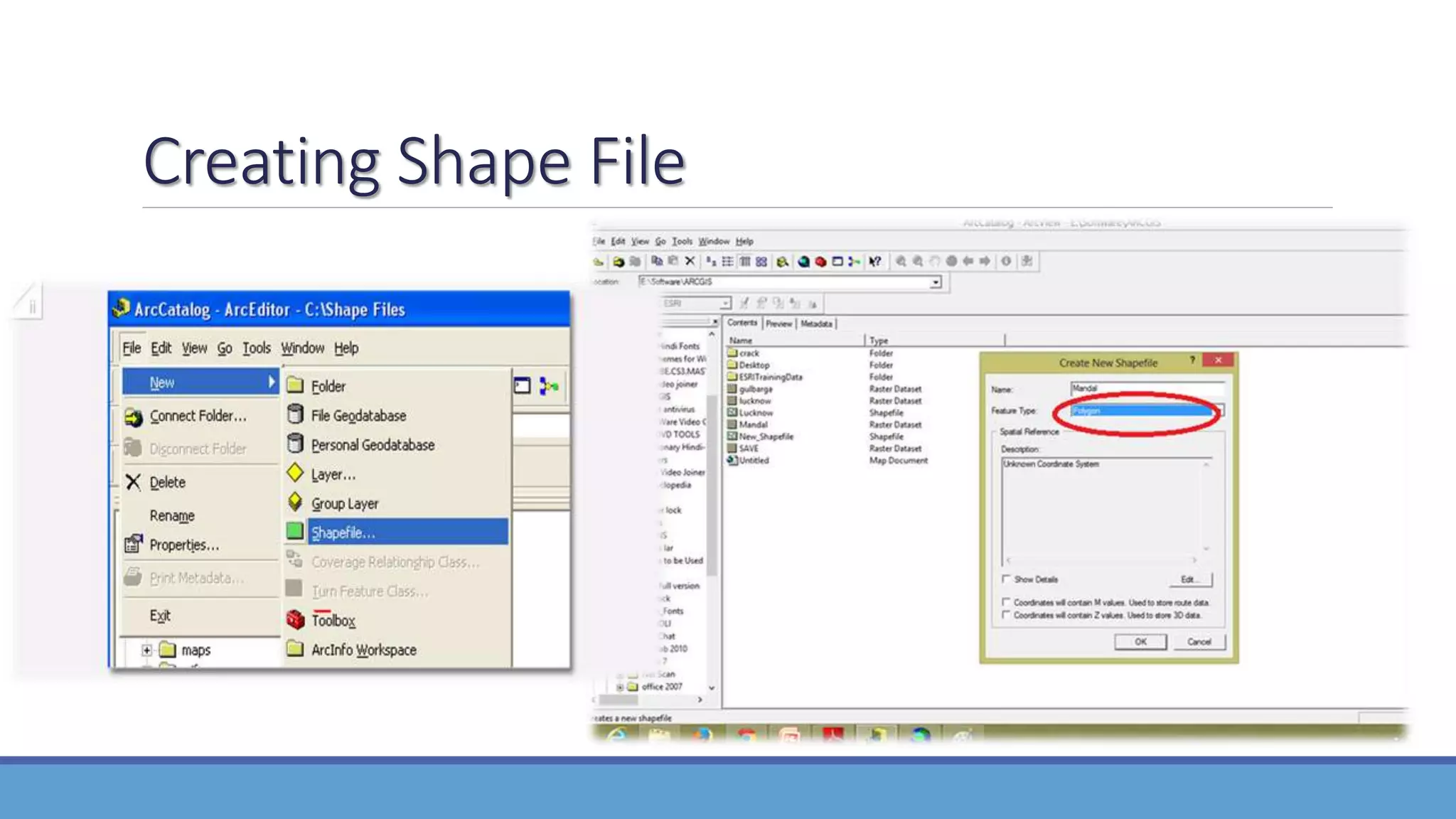Select Connect Folder... in File menu
The width and height of the screenshot is (1456, 819).
pyautogui.click(x=200, y=416)
